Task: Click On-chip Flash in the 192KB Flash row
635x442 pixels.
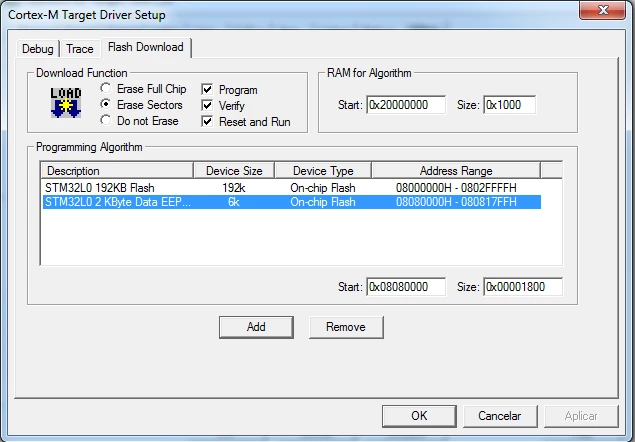Action: [x=323, y=188]
